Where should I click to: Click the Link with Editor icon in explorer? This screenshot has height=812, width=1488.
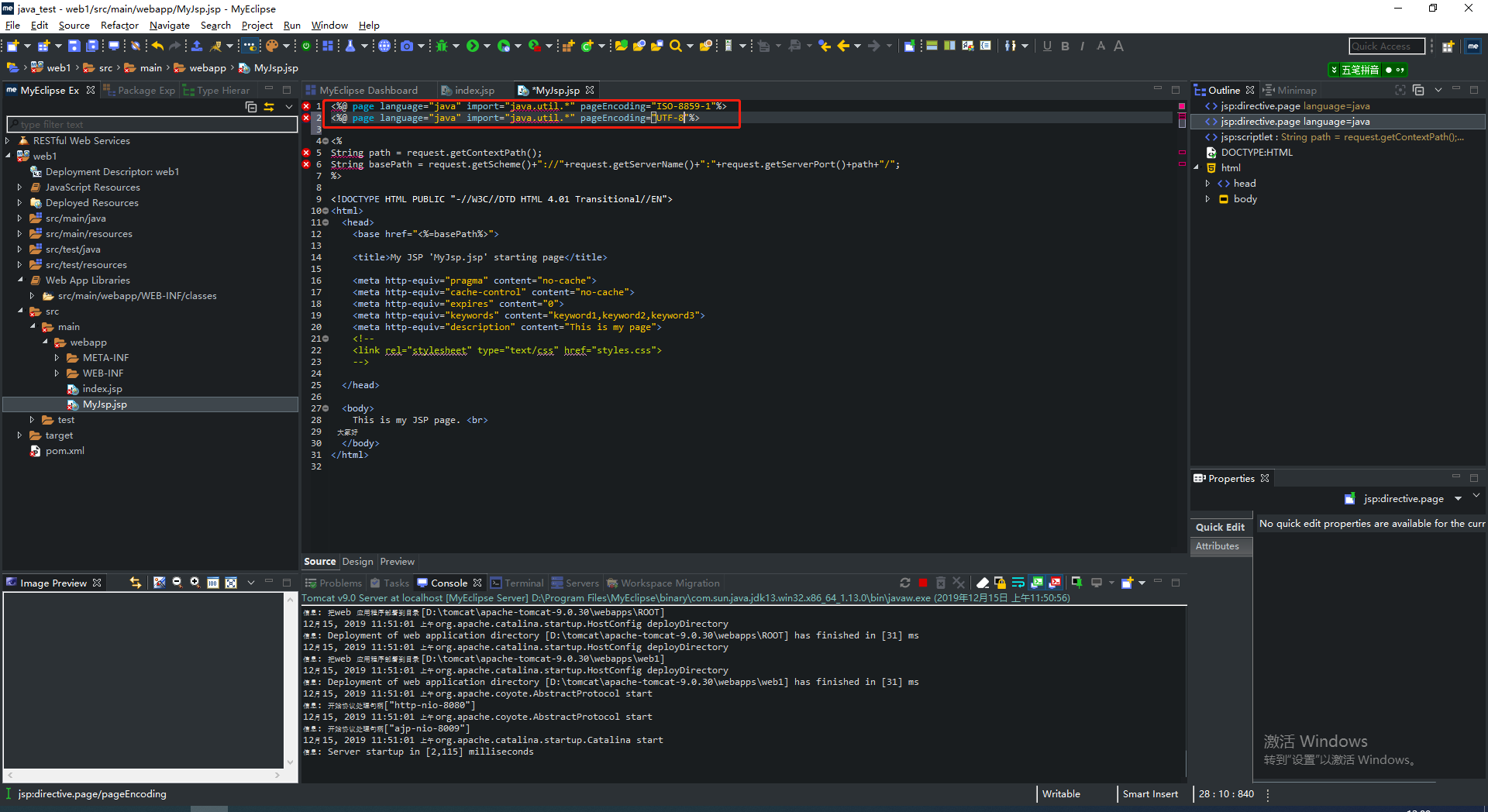point(269,107)
